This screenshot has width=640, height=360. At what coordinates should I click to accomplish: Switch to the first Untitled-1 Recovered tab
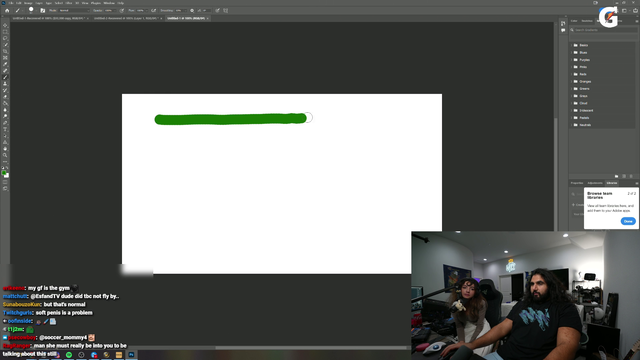click(x=49, y=18)
